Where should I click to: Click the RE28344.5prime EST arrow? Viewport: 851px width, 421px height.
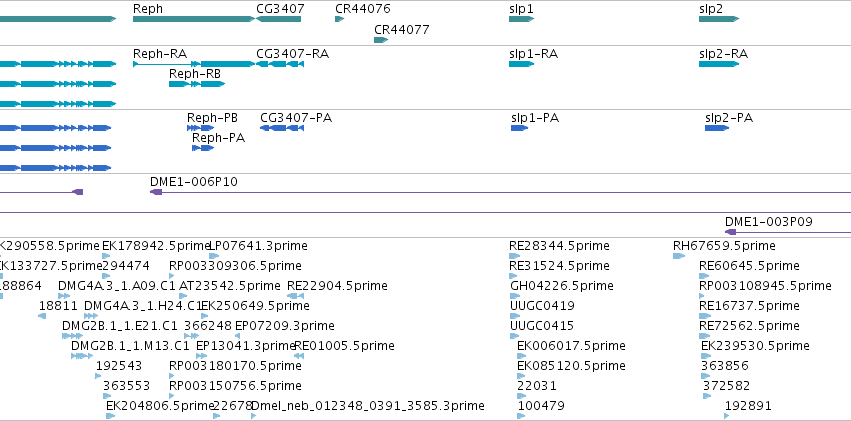click(x=515, y=256)
